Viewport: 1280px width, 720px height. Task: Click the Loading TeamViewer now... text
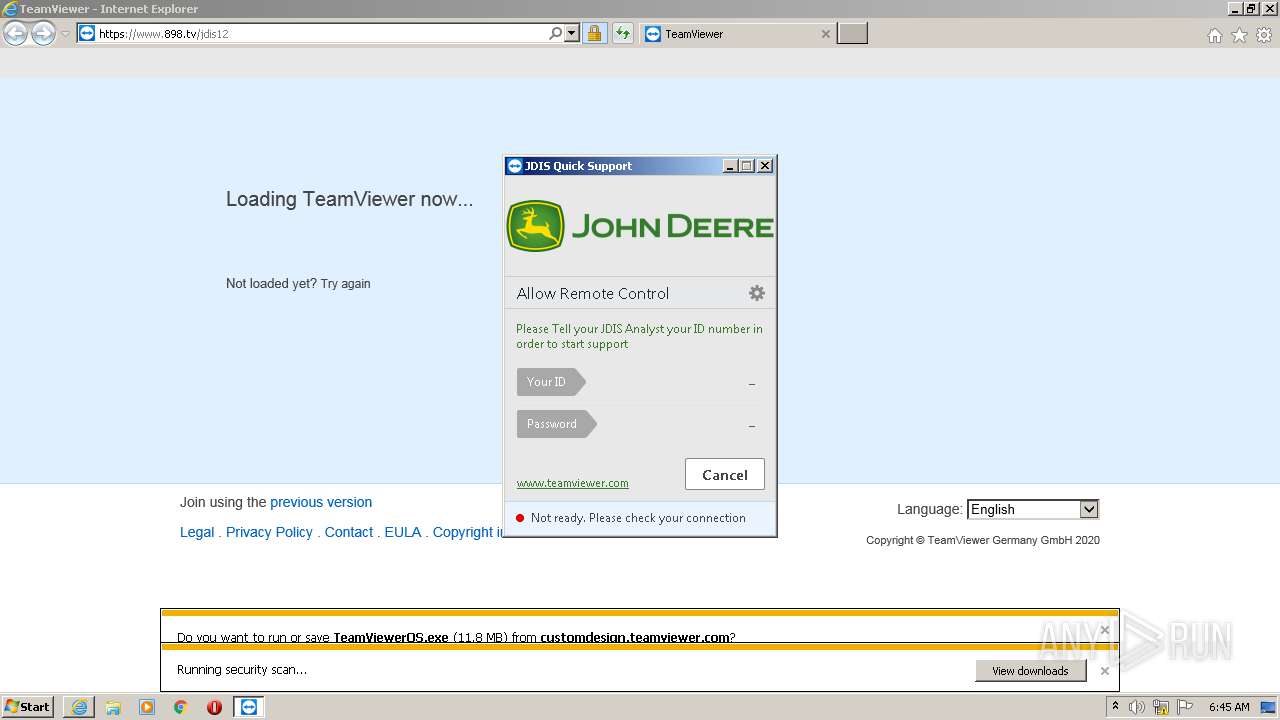tap(350, 199)
